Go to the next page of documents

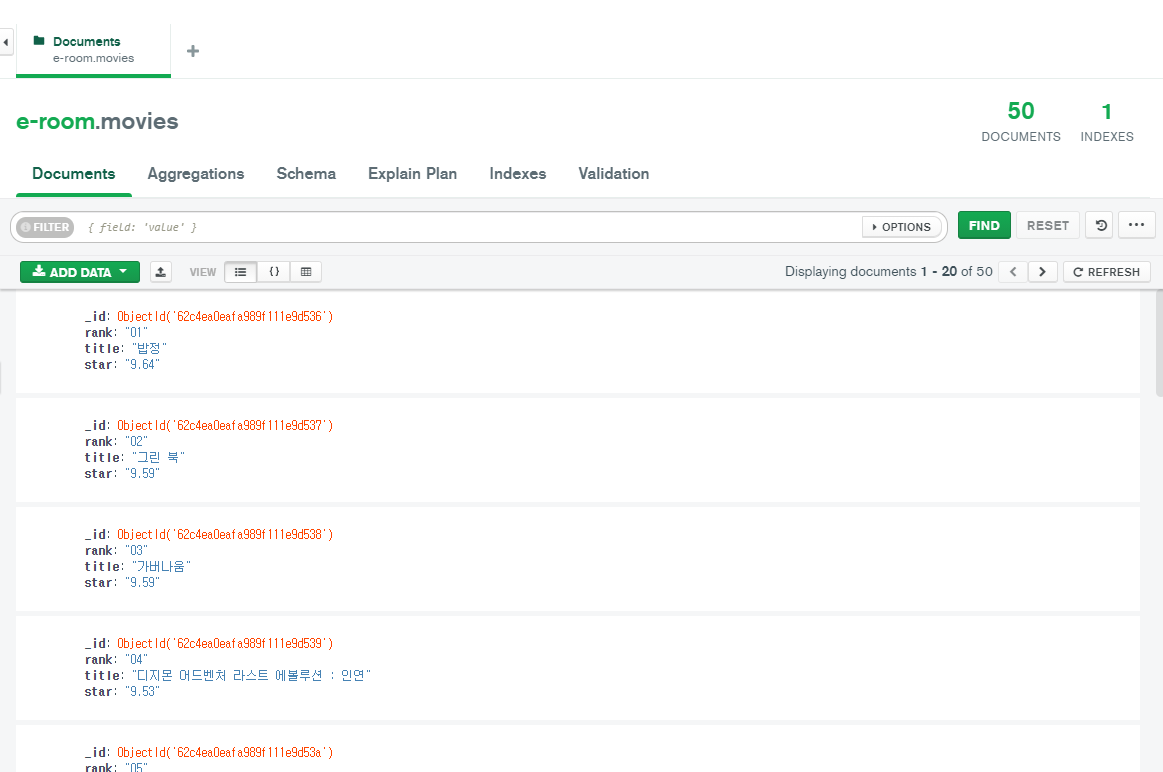tap(1042, 272)
